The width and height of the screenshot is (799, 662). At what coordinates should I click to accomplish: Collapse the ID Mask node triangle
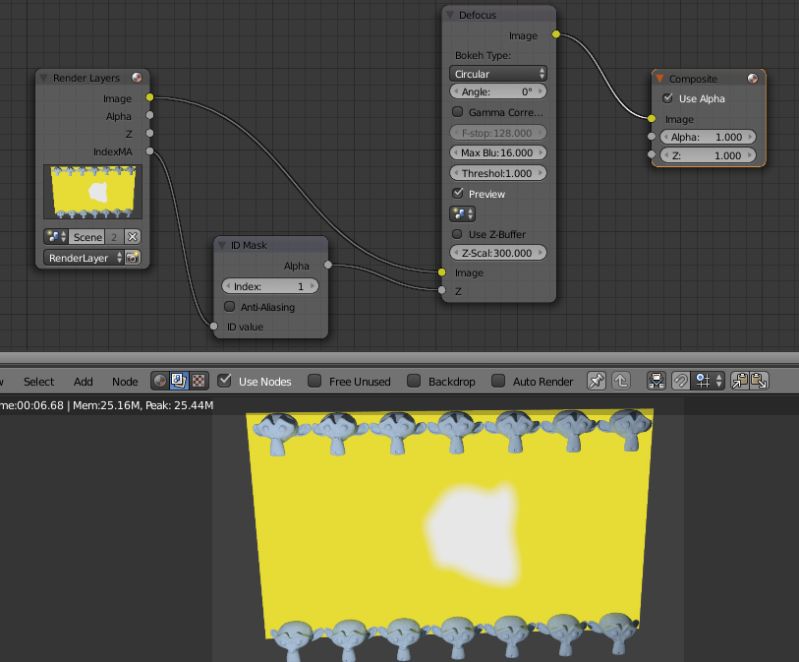tap(222, 245)
